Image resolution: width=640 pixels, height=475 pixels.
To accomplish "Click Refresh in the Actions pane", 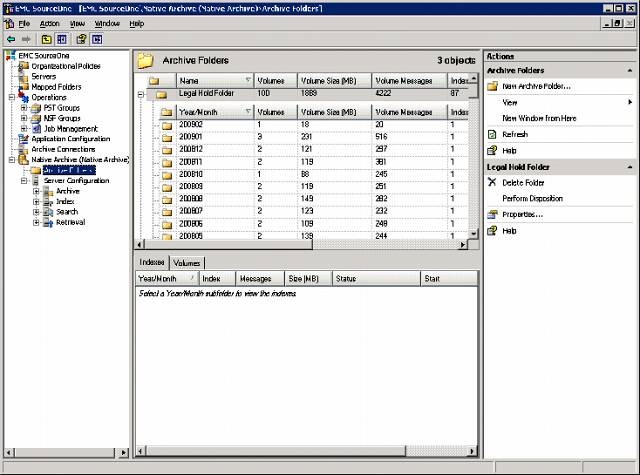I will pos(515,134).
